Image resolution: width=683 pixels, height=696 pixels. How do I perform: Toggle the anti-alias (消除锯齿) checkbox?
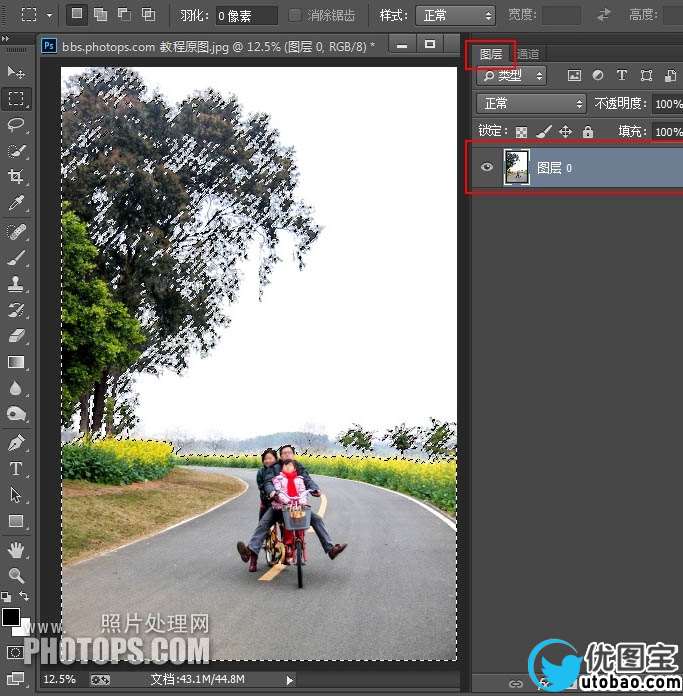tap(294, 16)
